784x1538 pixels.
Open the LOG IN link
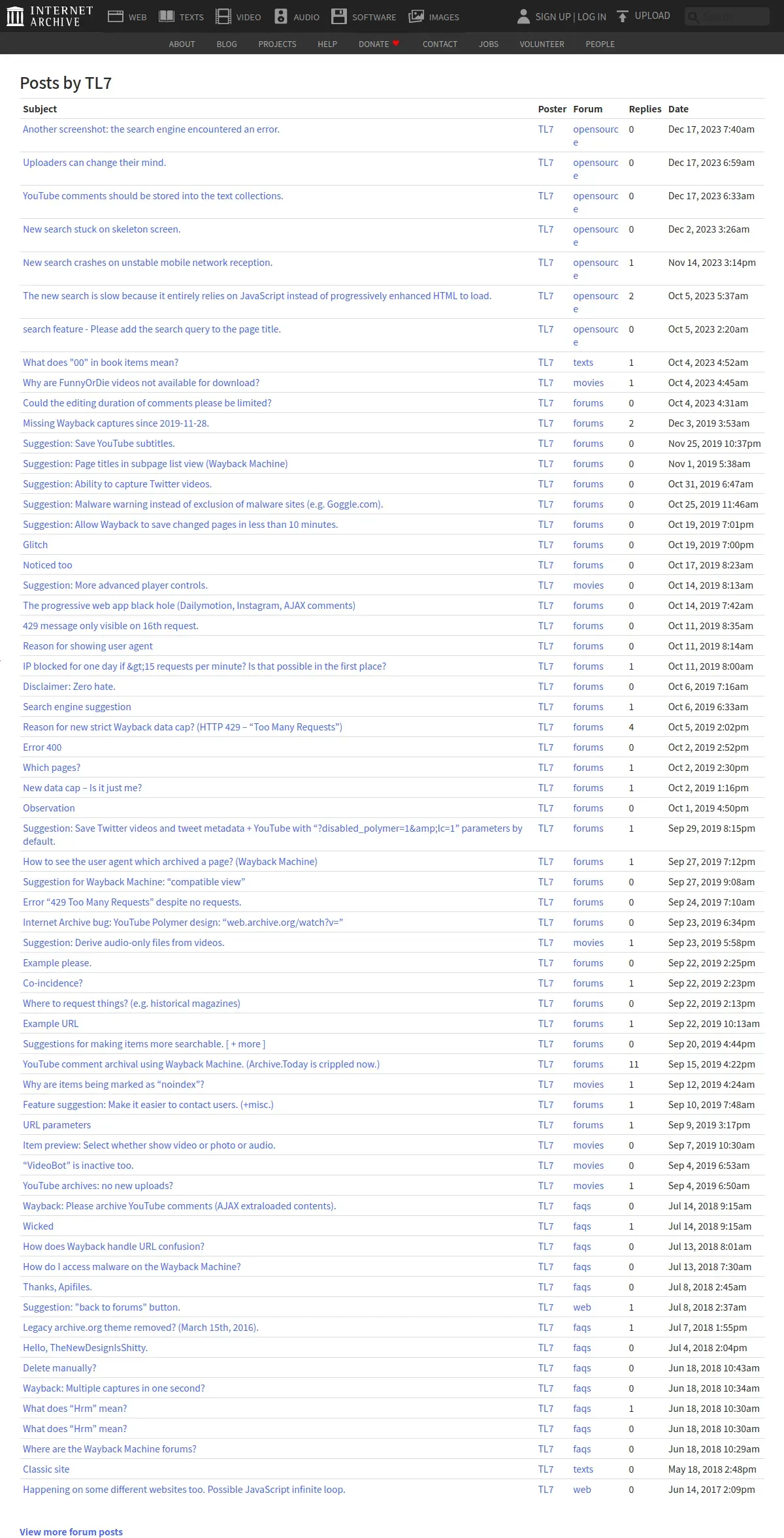point(592,17)
